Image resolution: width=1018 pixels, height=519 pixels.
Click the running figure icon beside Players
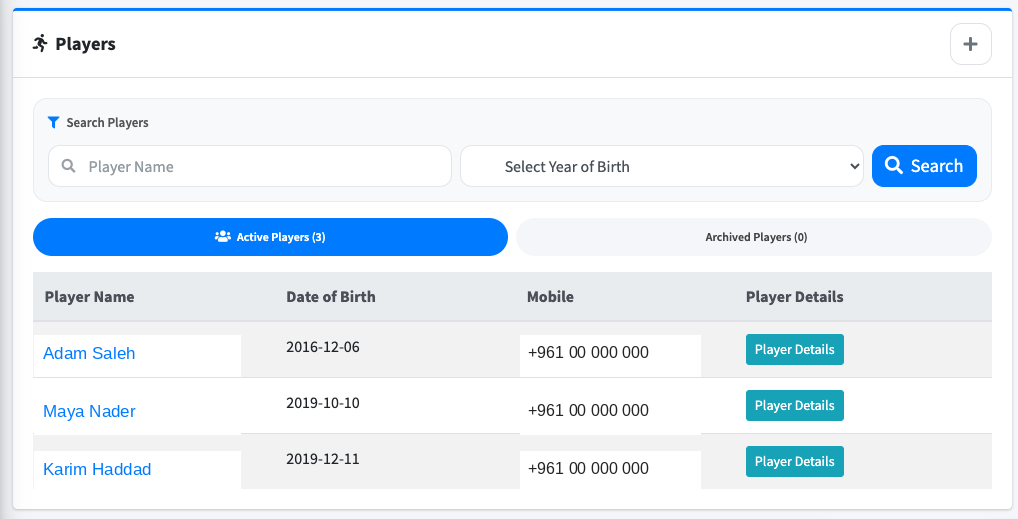click(40, 44)
